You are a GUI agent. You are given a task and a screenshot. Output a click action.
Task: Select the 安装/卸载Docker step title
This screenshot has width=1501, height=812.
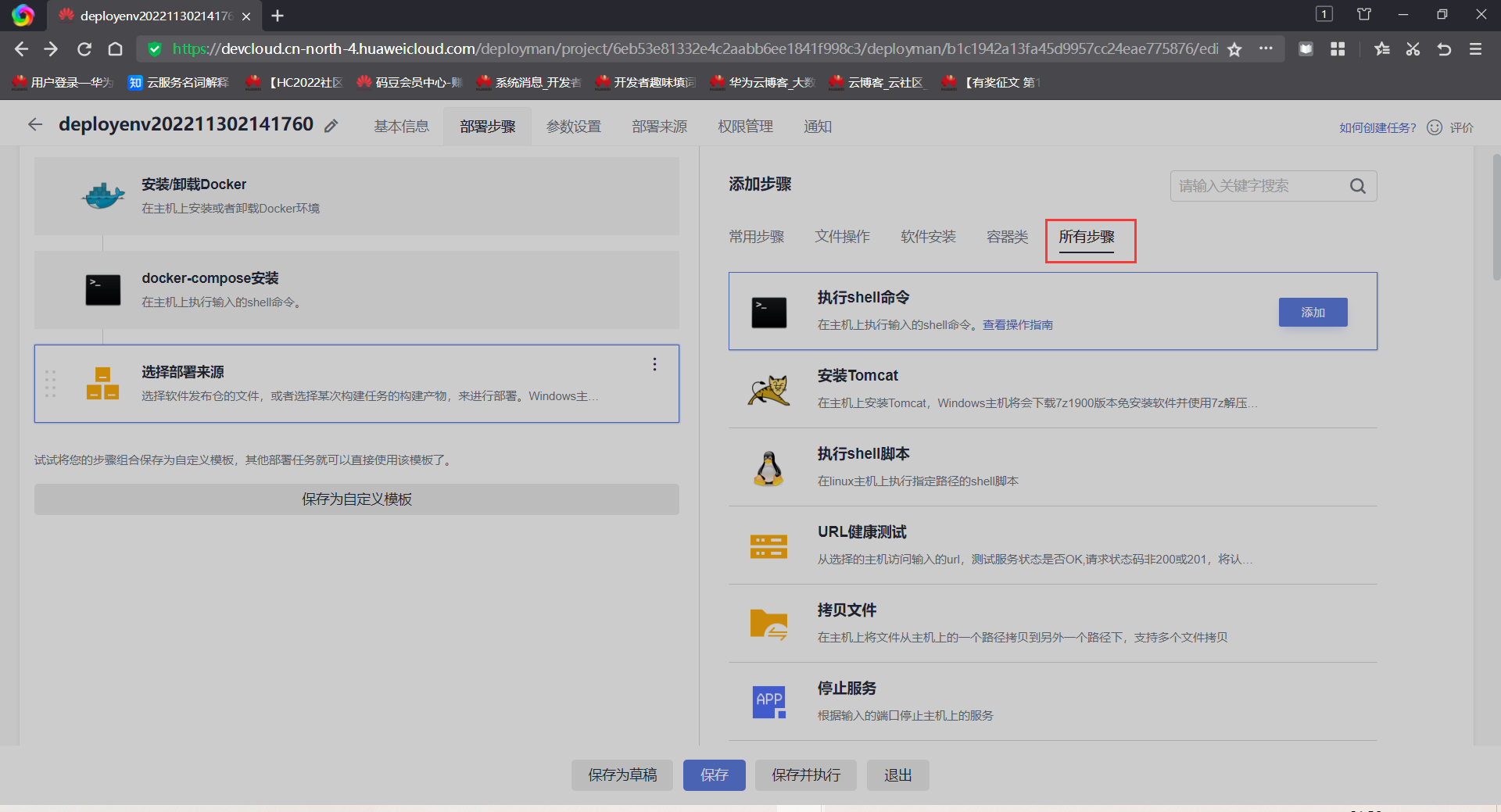(x=194, y=184)
